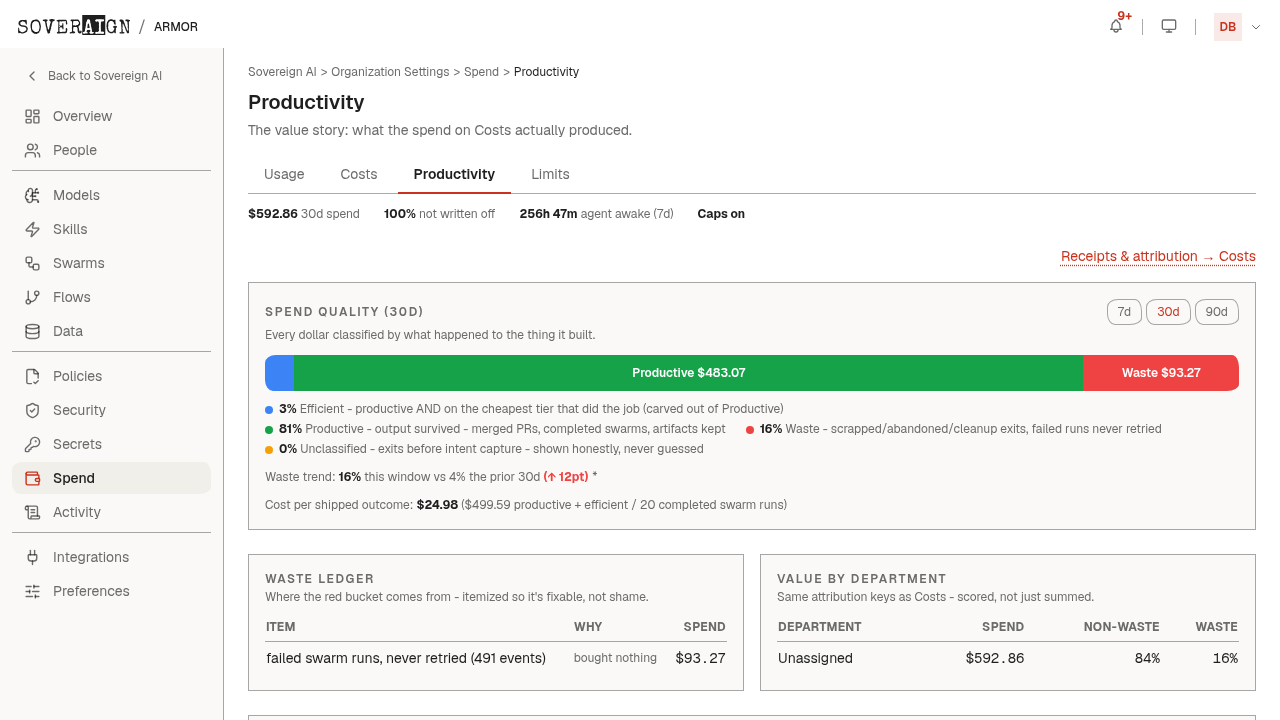The image size is (1280, 720).
Task: Click the $592.86 30d spend stat
Action: [304, 214]
